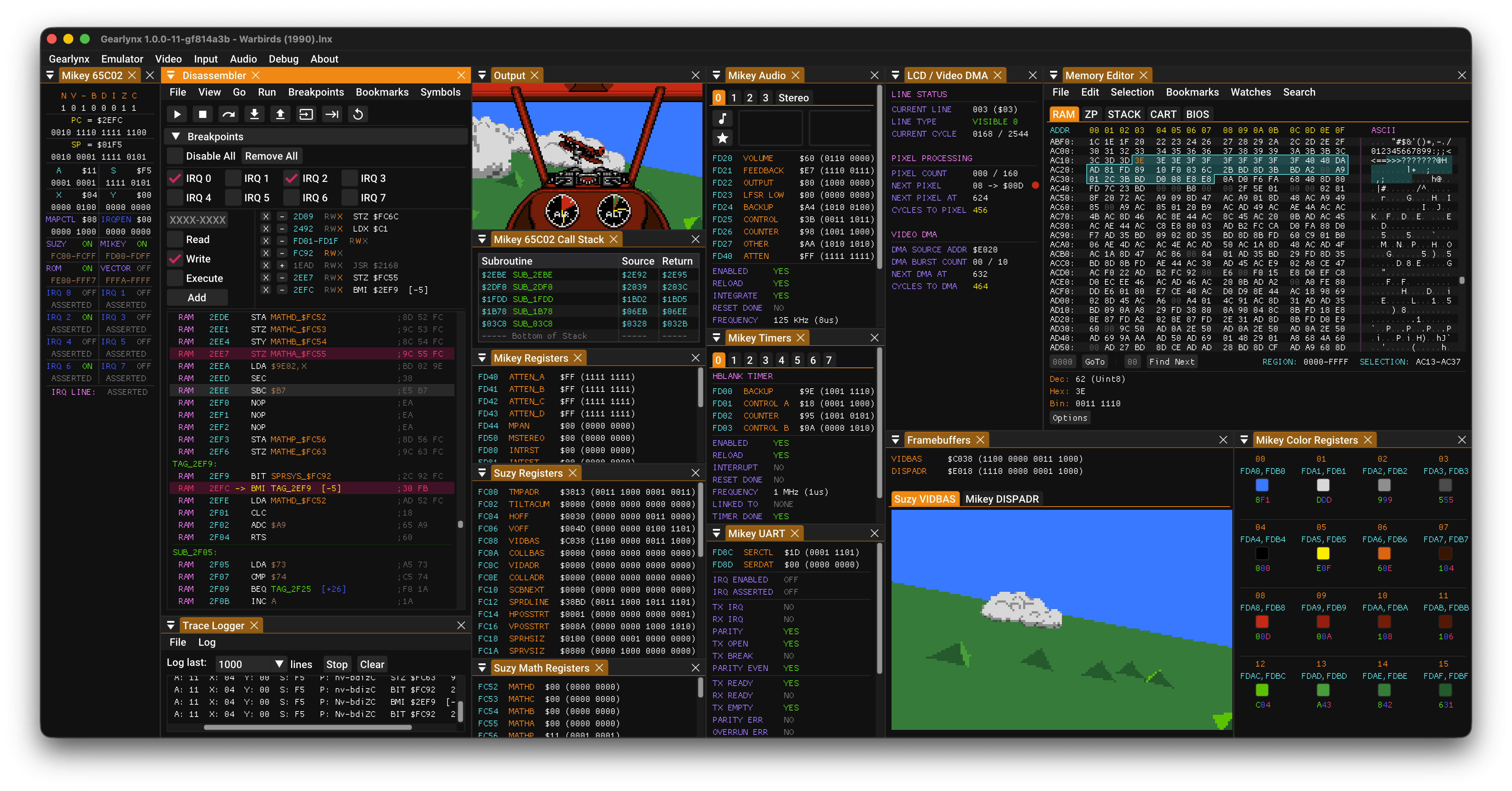Check the Disable All breakpoints checkbox
Viewport: 1512px width, 791px height.
point(175,156)
